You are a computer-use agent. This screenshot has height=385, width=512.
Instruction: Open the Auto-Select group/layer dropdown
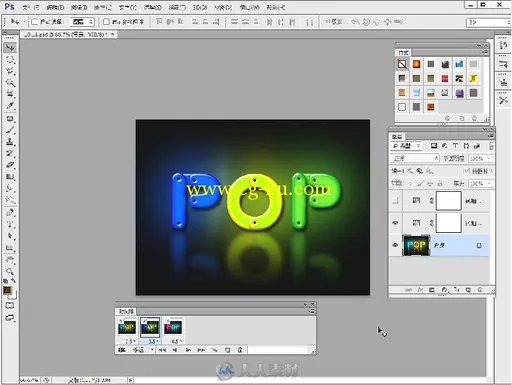[82, 22]
